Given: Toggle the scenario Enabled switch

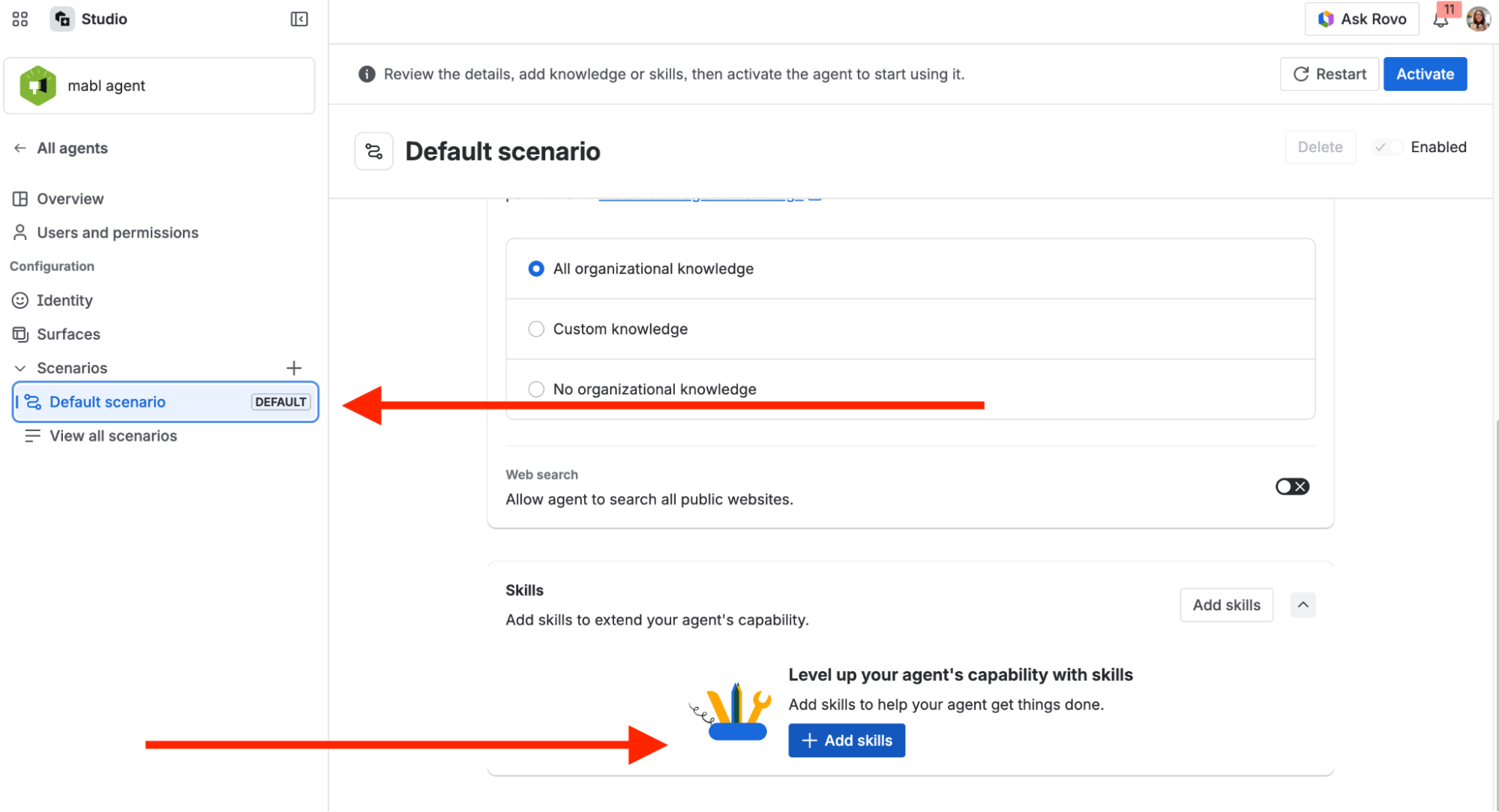Looking at the screenshot, I should coord(1387,148).
